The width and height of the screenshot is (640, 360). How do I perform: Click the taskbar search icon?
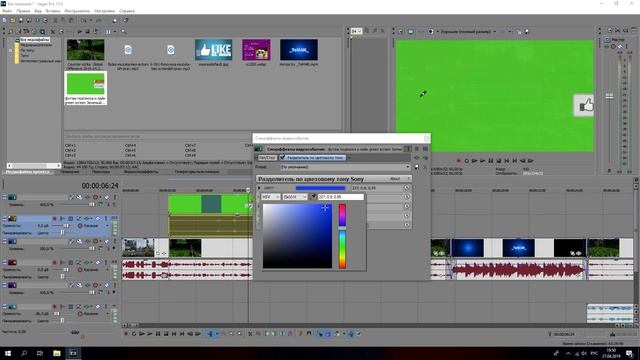click(24, 353)
